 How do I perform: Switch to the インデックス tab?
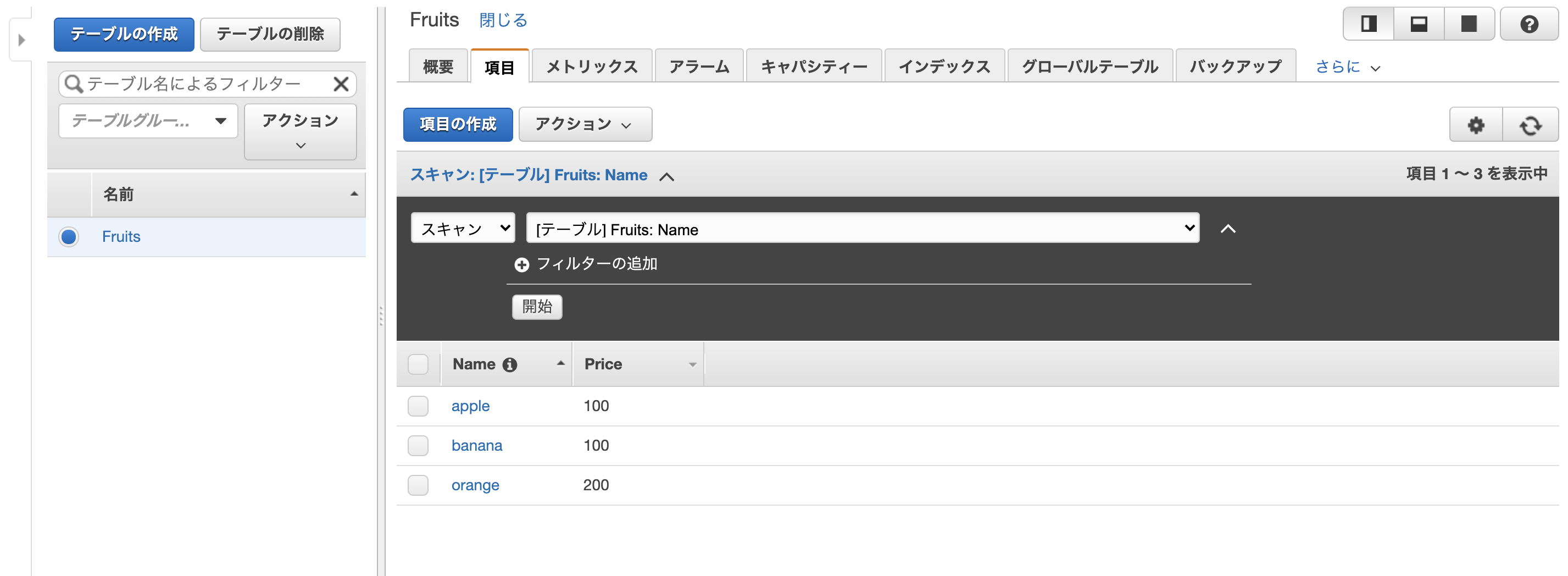click(x=944, y=67)
